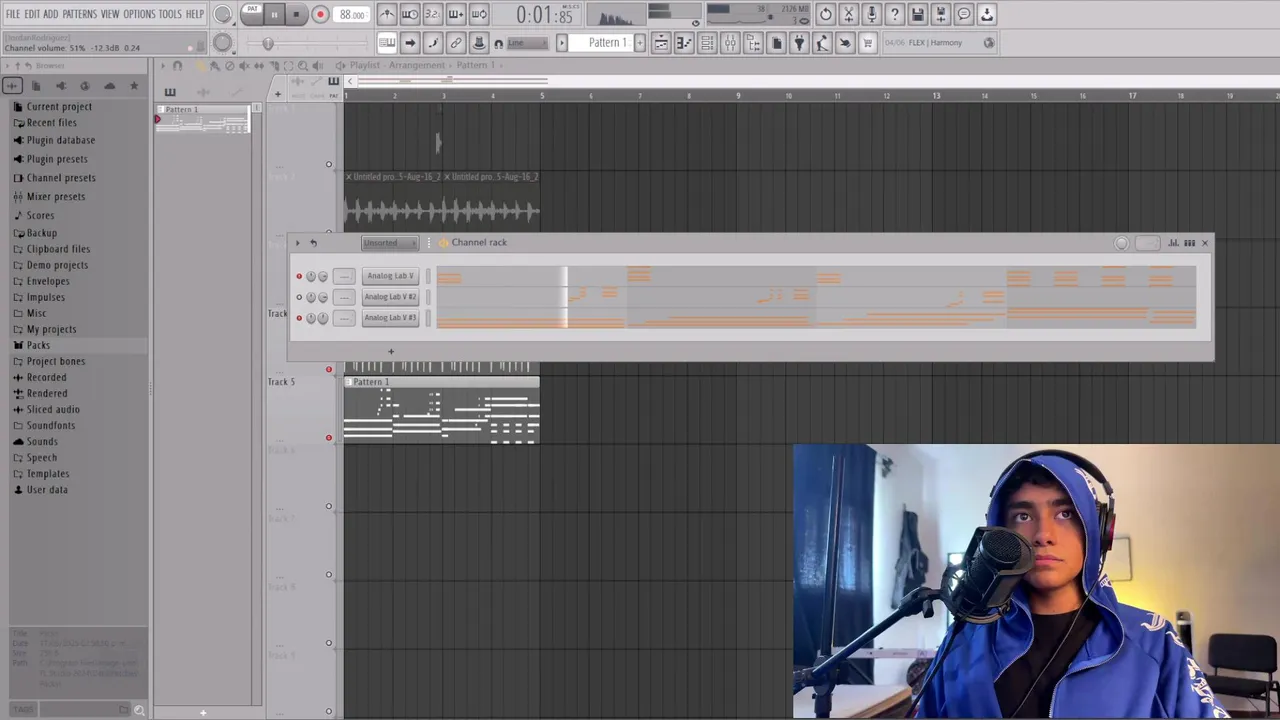Open Channel rack options menu arrow
1280x720 pixels.
click(297, 243)
